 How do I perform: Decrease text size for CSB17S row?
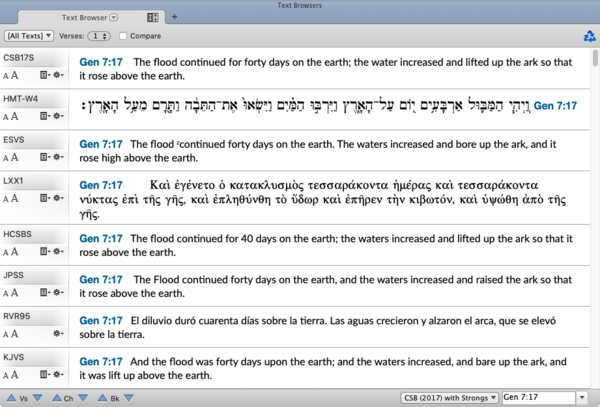(x=5, y=76)
